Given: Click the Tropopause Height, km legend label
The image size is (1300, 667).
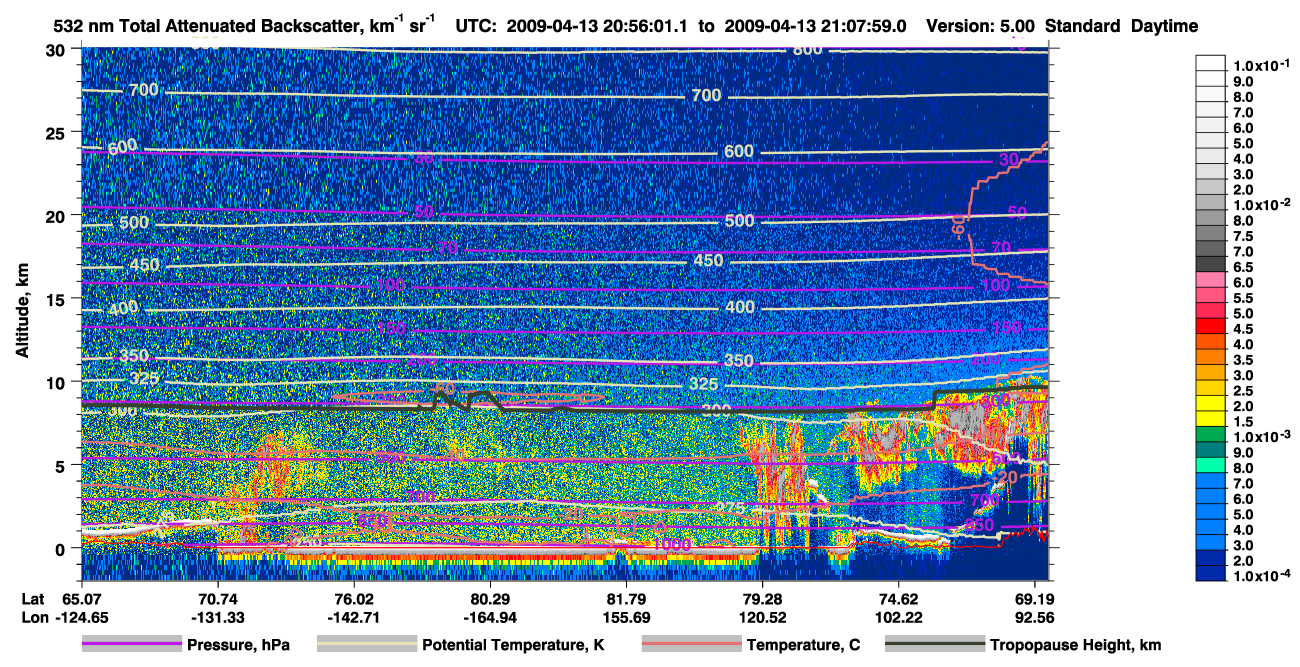Looking at the screenshot, I should [1076, 645].
